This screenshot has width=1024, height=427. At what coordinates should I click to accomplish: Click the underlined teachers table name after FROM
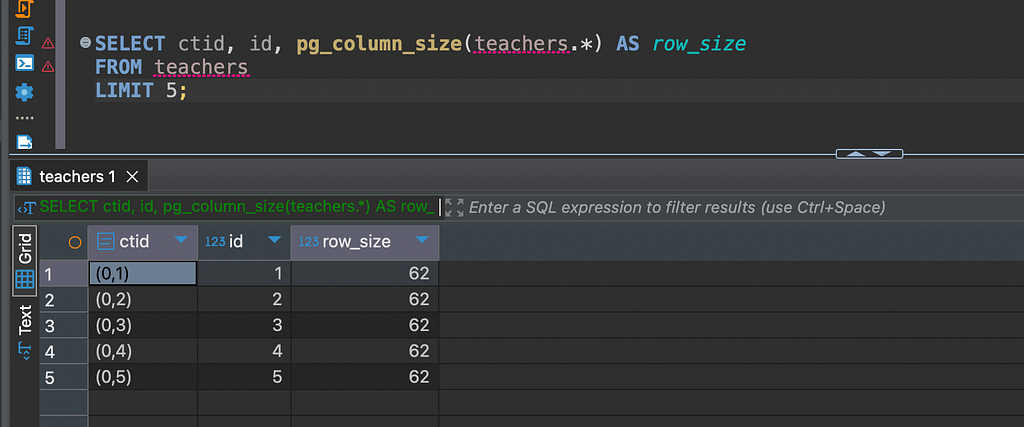(x=201, y=67)
